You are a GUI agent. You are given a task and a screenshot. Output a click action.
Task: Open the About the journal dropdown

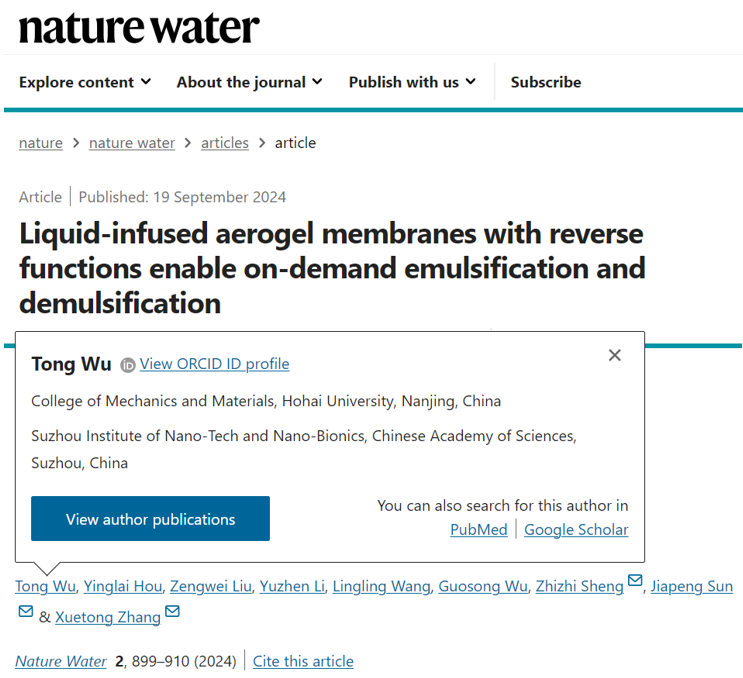point(249,82)
